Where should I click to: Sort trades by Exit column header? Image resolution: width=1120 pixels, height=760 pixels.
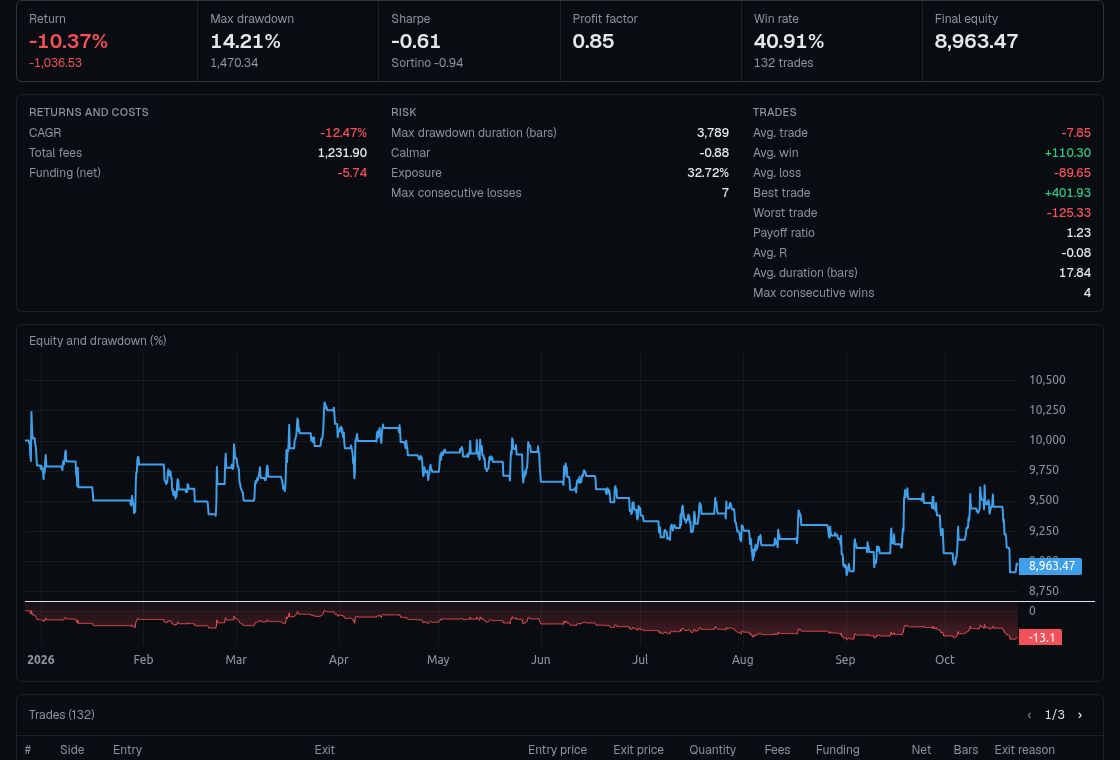tap(324, 749)
